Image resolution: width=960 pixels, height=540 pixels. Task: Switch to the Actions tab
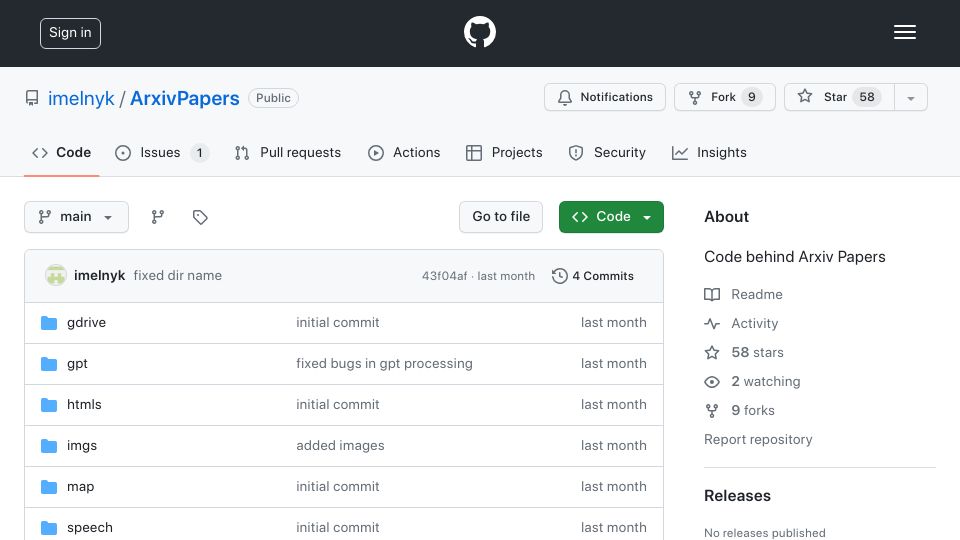coord(403,152)
